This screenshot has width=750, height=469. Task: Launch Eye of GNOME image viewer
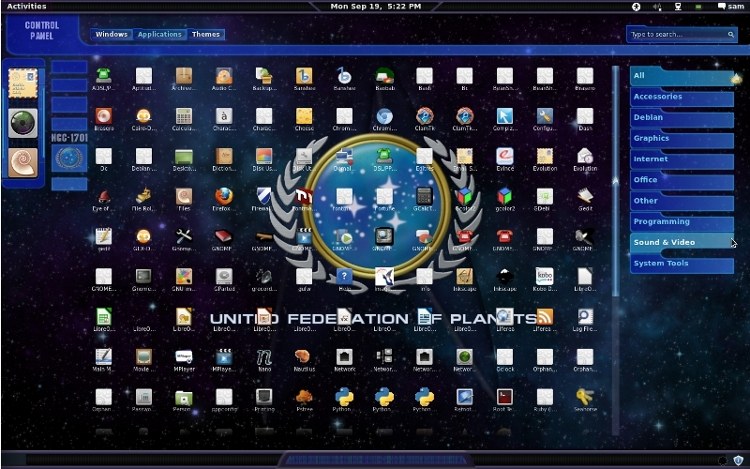(104, 196)
